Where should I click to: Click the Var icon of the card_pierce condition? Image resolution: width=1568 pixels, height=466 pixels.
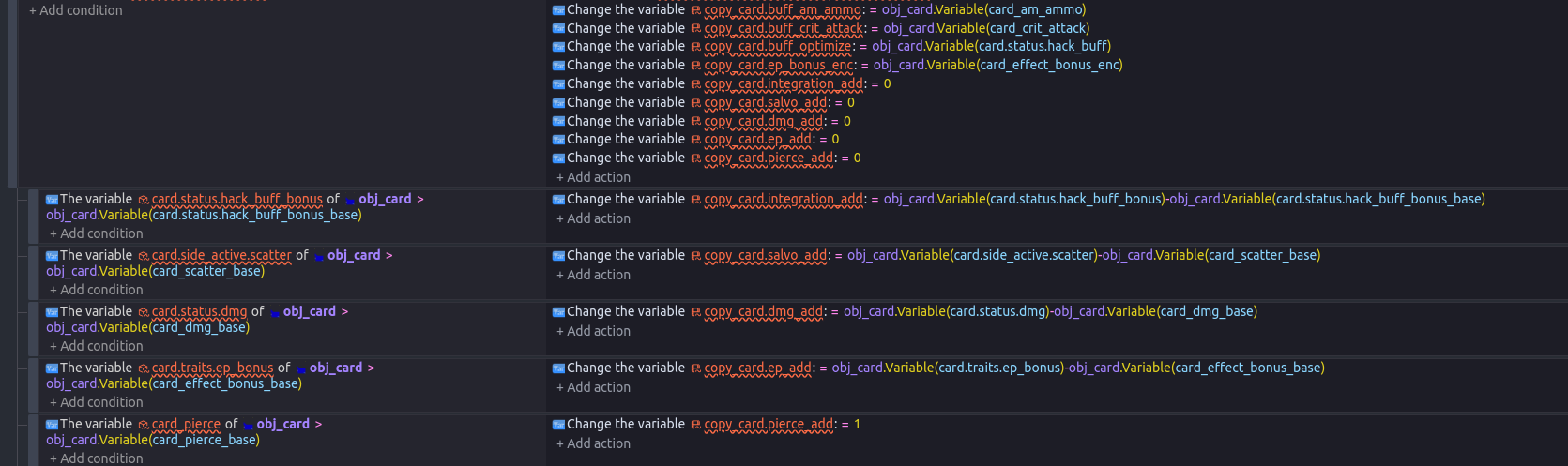[x=52, y=425]
